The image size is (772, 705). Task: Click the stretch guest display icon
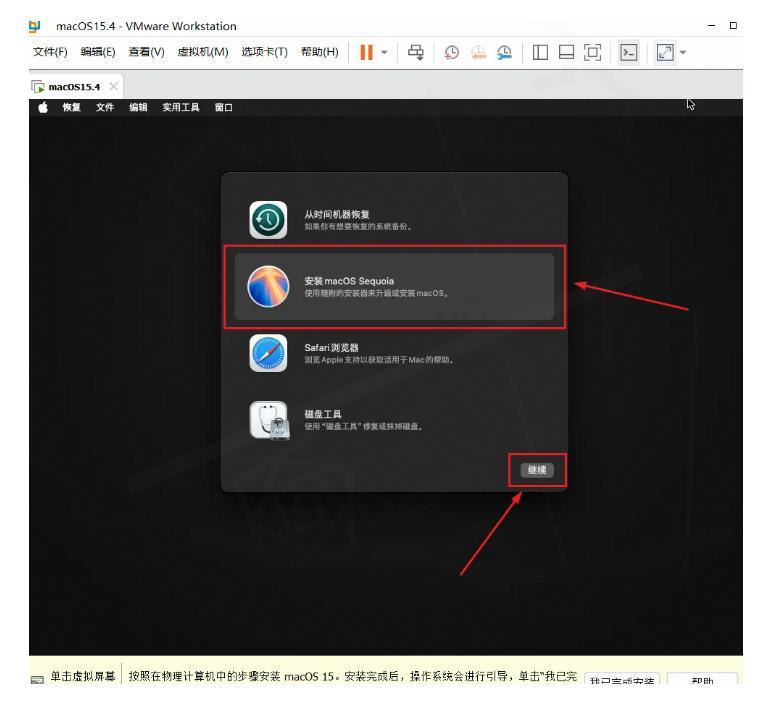(x=665, y=52)
